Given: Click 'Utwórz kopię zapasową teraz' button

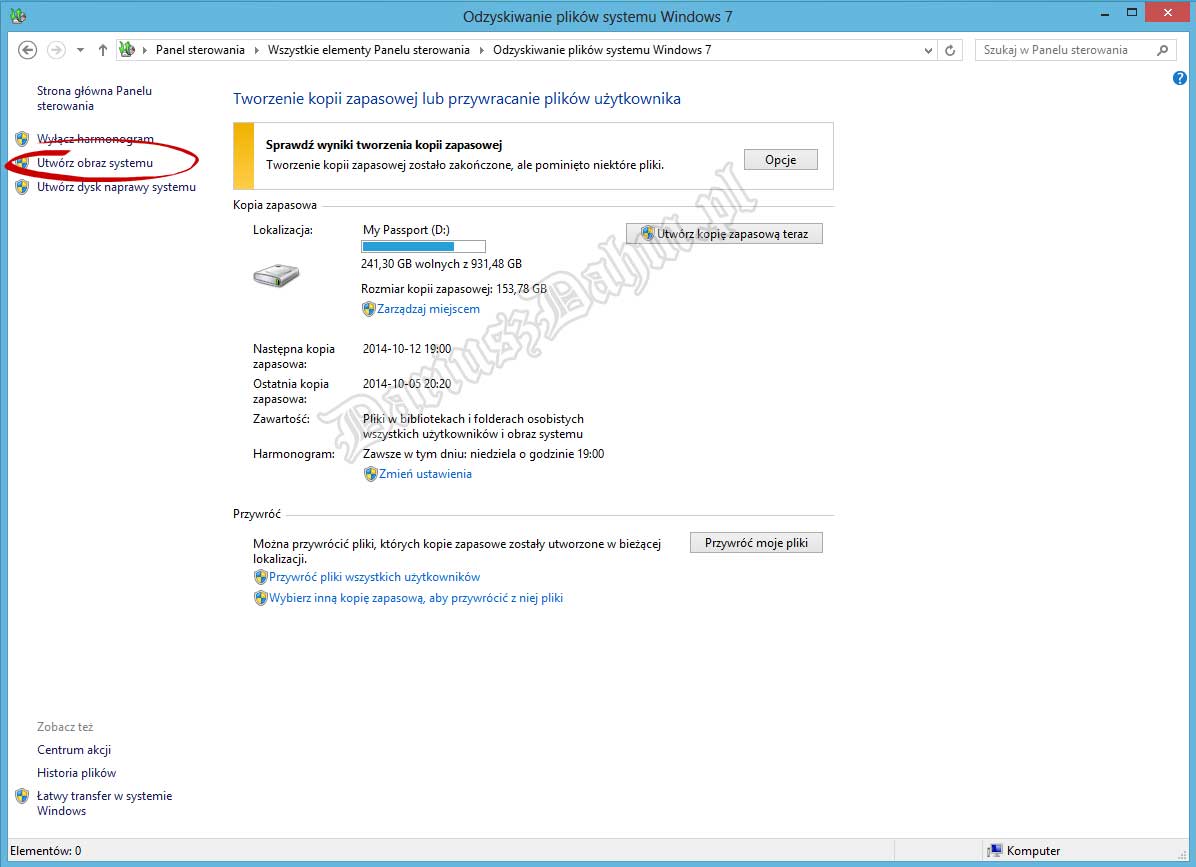Looking at the screenshot, I should coord(724,234).
